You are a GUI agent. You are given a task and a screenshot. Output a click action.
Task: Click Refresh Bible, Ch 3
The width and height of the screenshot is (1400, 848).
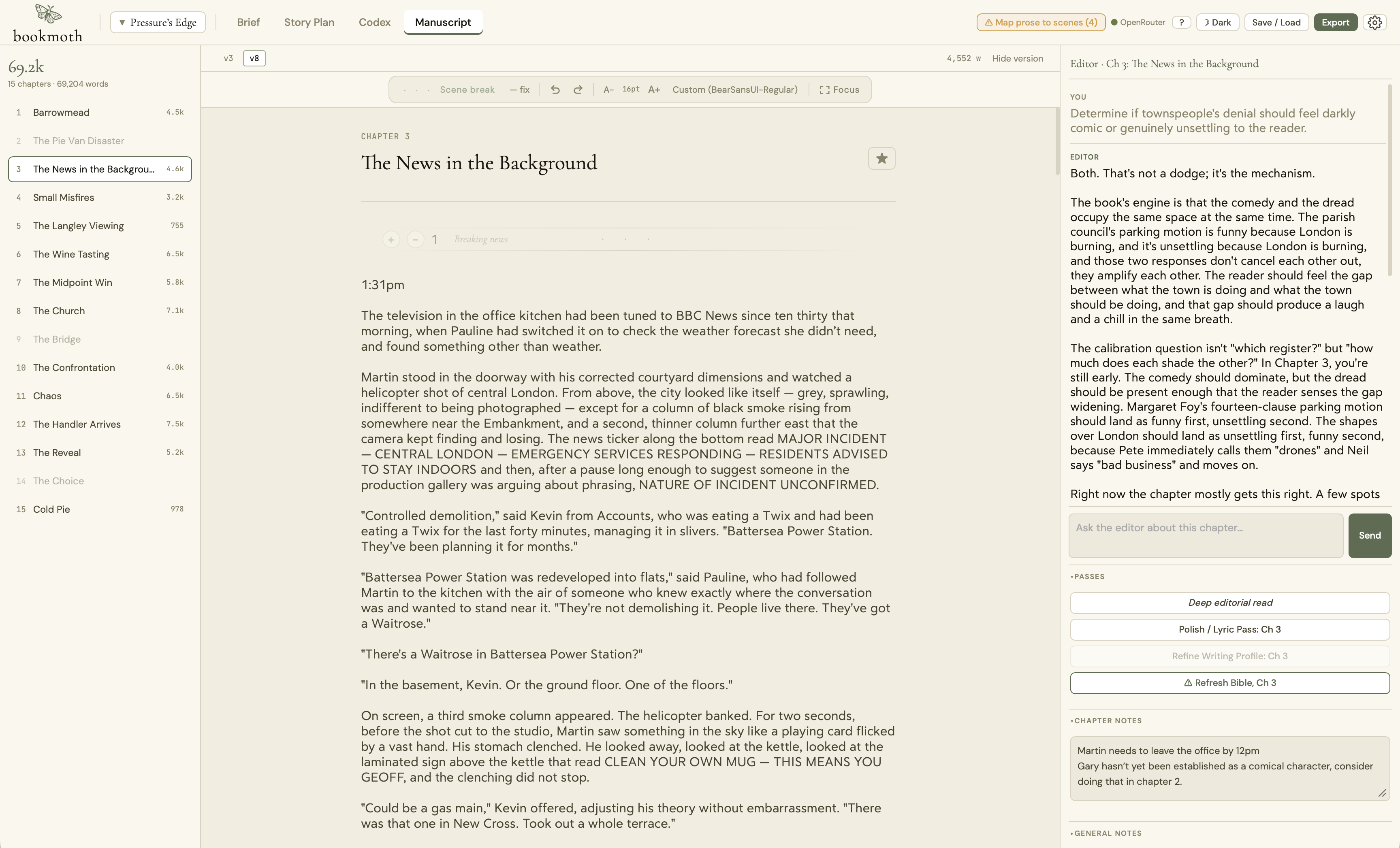click(x=1229, y=683)
